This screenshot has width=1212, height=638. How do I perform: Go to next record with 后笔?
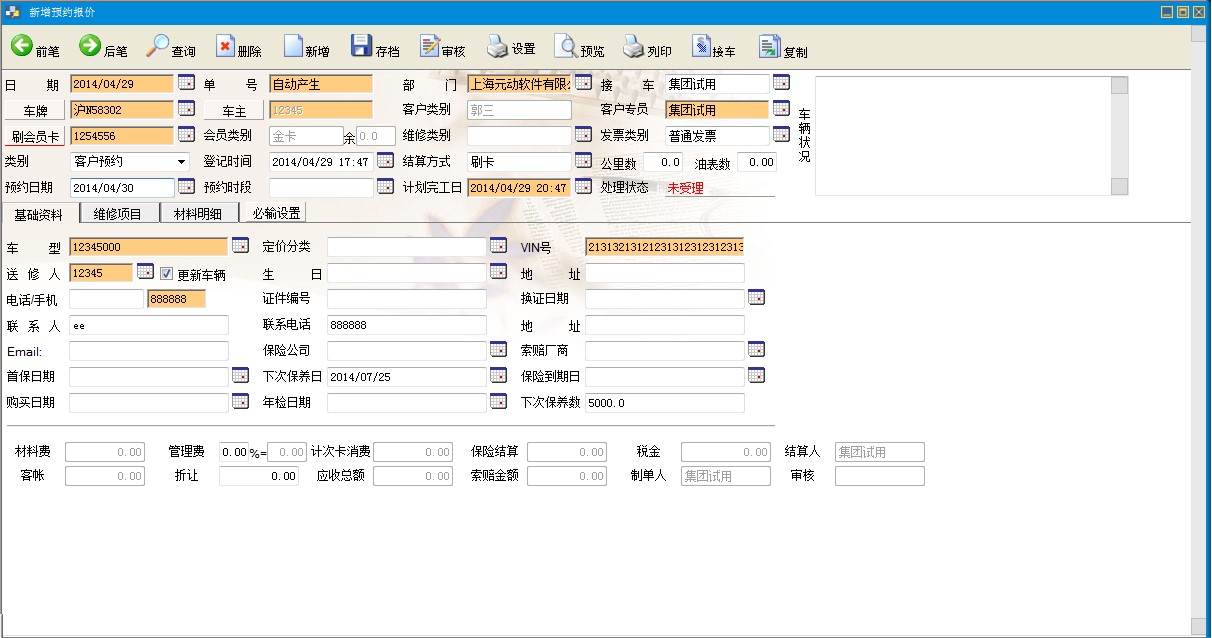[90, 46]
